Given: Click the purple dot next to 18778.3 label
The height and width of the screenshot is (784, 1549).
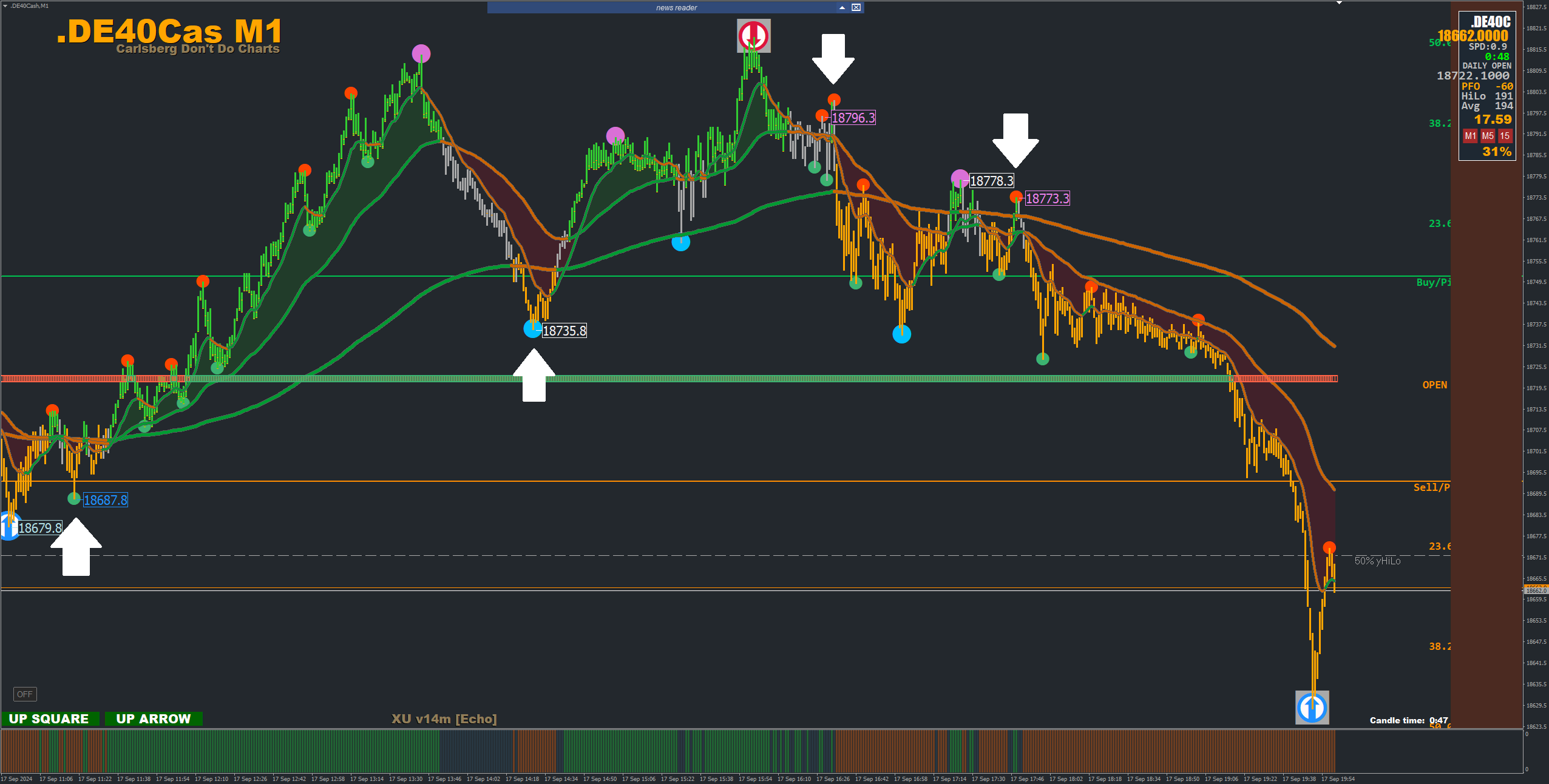Looking at the screenshot, I should (x=960, y=178).
